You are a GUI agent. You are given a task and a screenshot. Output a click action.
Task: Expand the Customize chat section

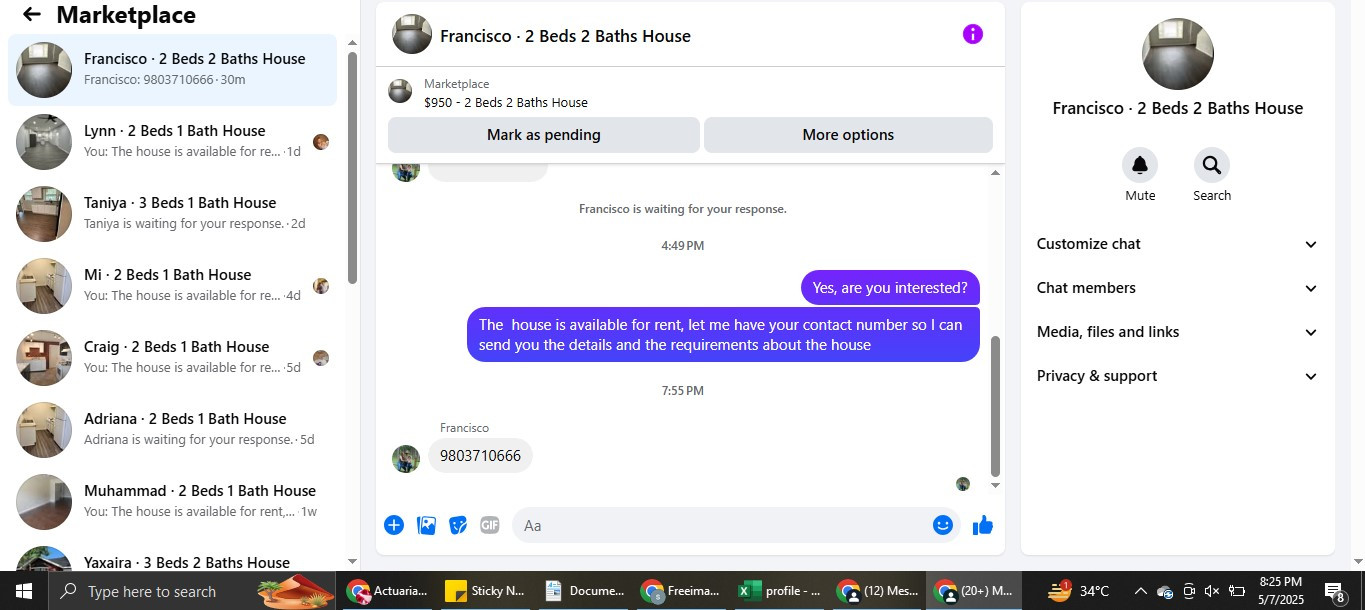[1177, 244]
